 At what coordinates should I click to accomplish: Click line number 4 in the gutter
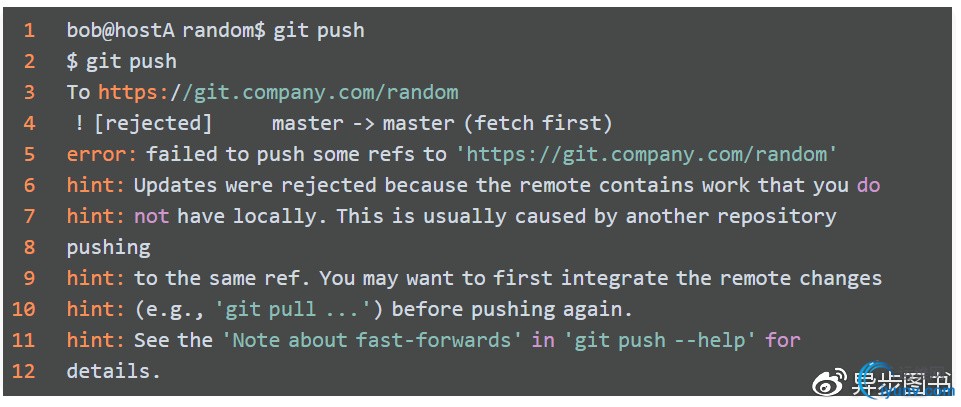[29, 124]
